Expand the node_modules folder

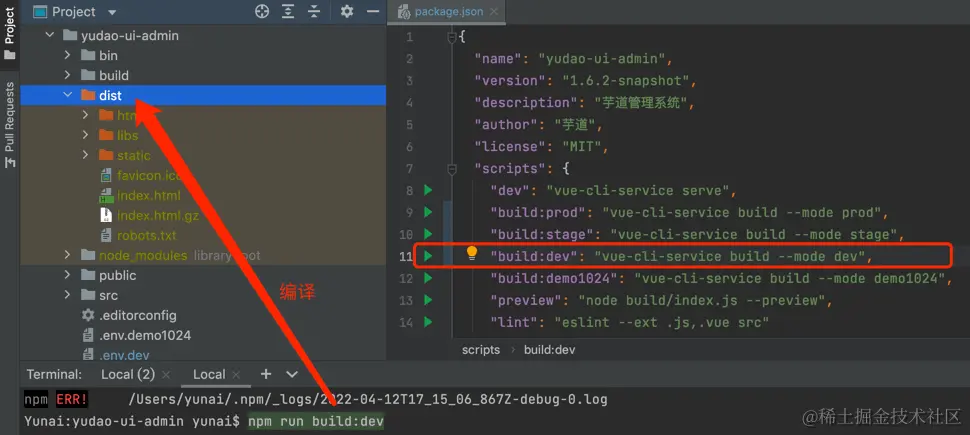[67, 256]
